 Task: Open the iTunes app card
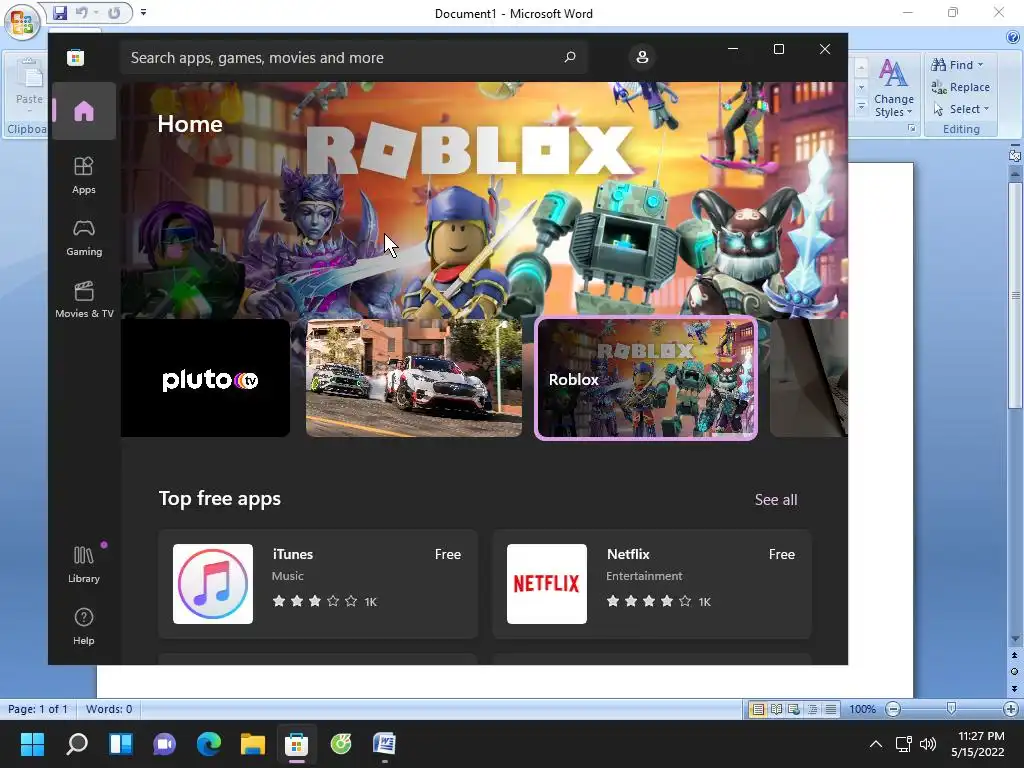tap(318, 584)
